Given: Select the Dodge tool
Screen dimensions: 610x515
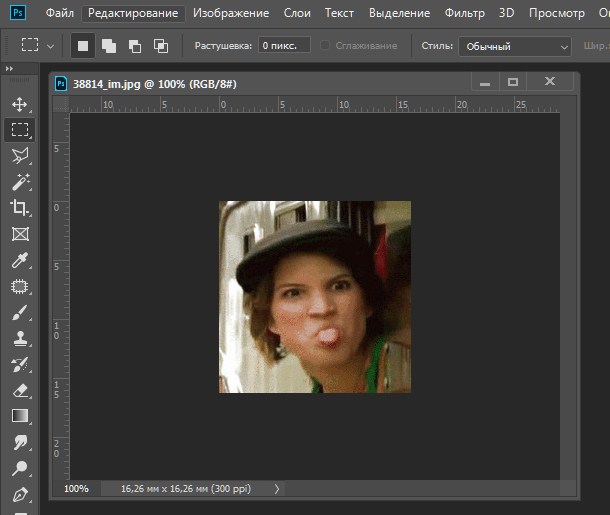Looking at the screenshot, I should click(x=19, y=468).
